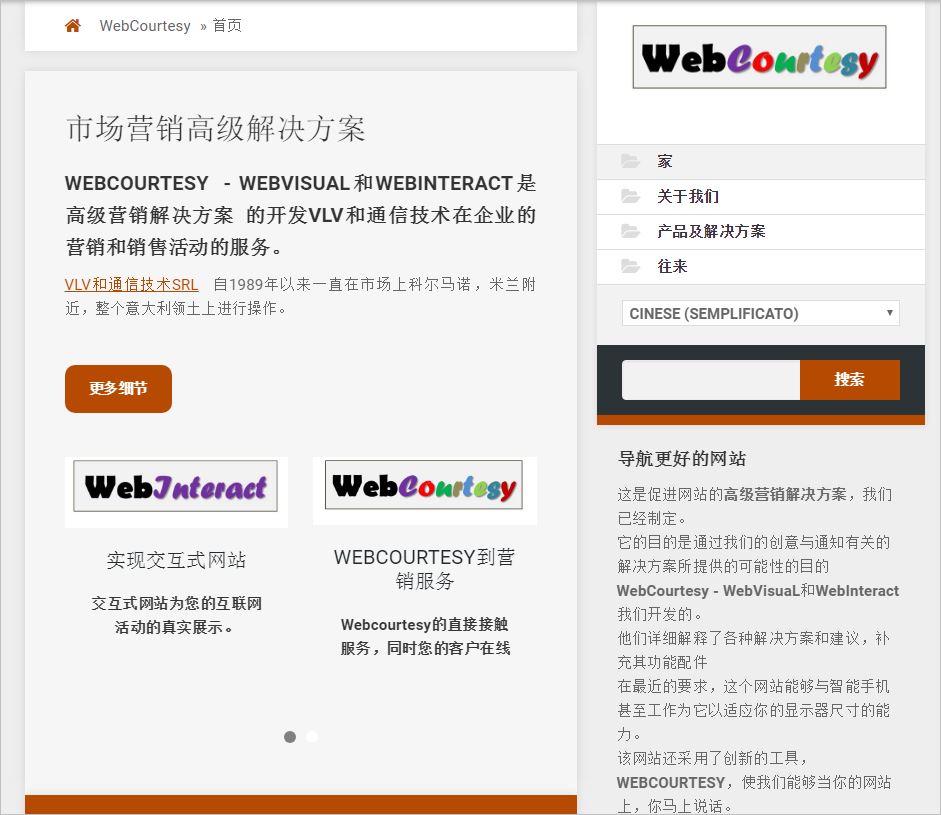Open the 往来 menu item
Screen dimensions: 941x815
pyautogui.click(x=760, y=266)
